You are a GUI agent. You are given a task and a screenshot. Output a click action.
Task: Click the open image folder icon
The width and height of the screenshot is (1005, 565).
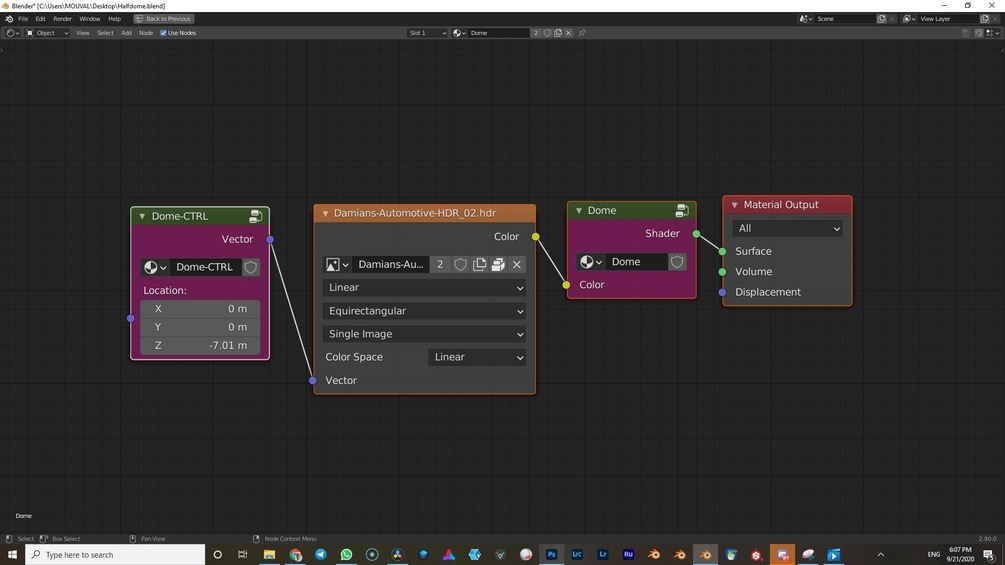[498, 265]
